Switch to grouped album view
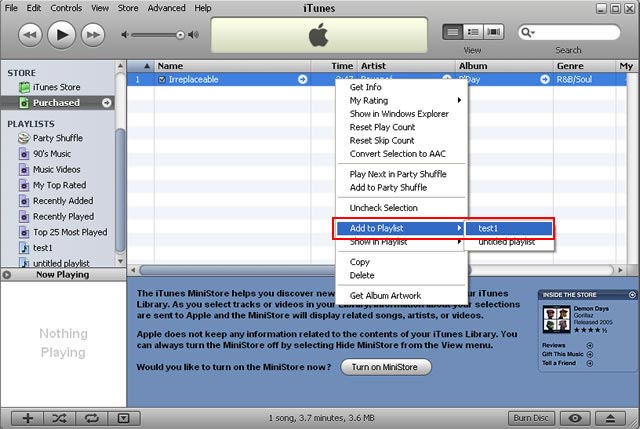The image size is (640, 429). coord(473,32)
